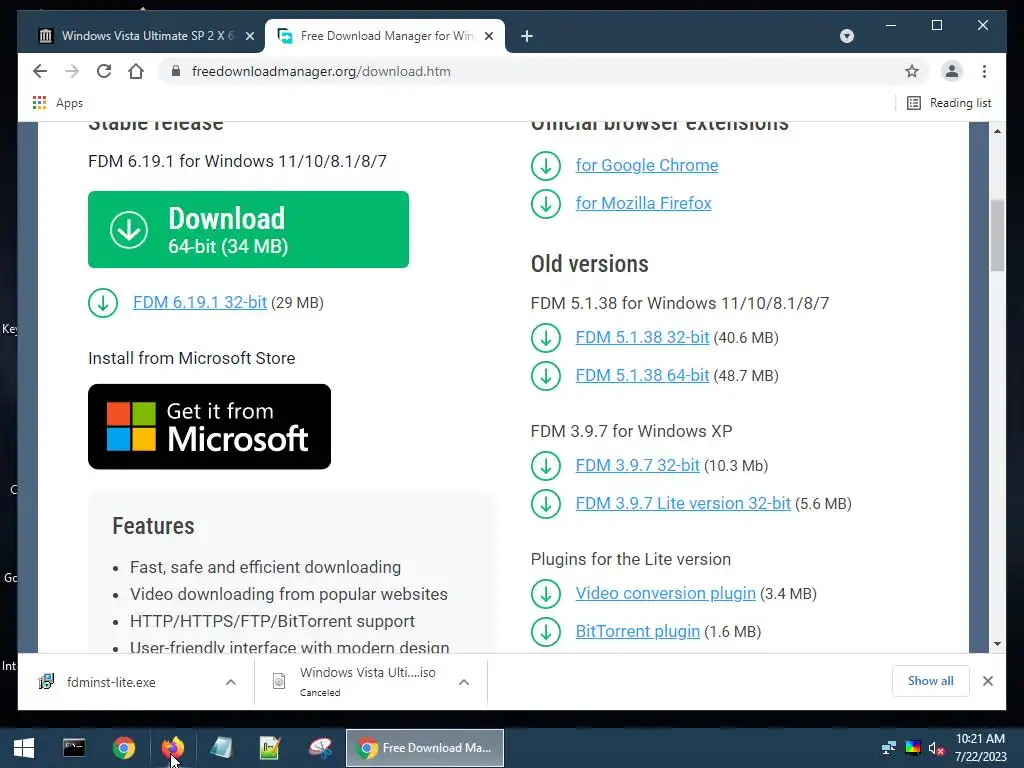
Task: Click the scrollbar up arrow
Action: 997,131
